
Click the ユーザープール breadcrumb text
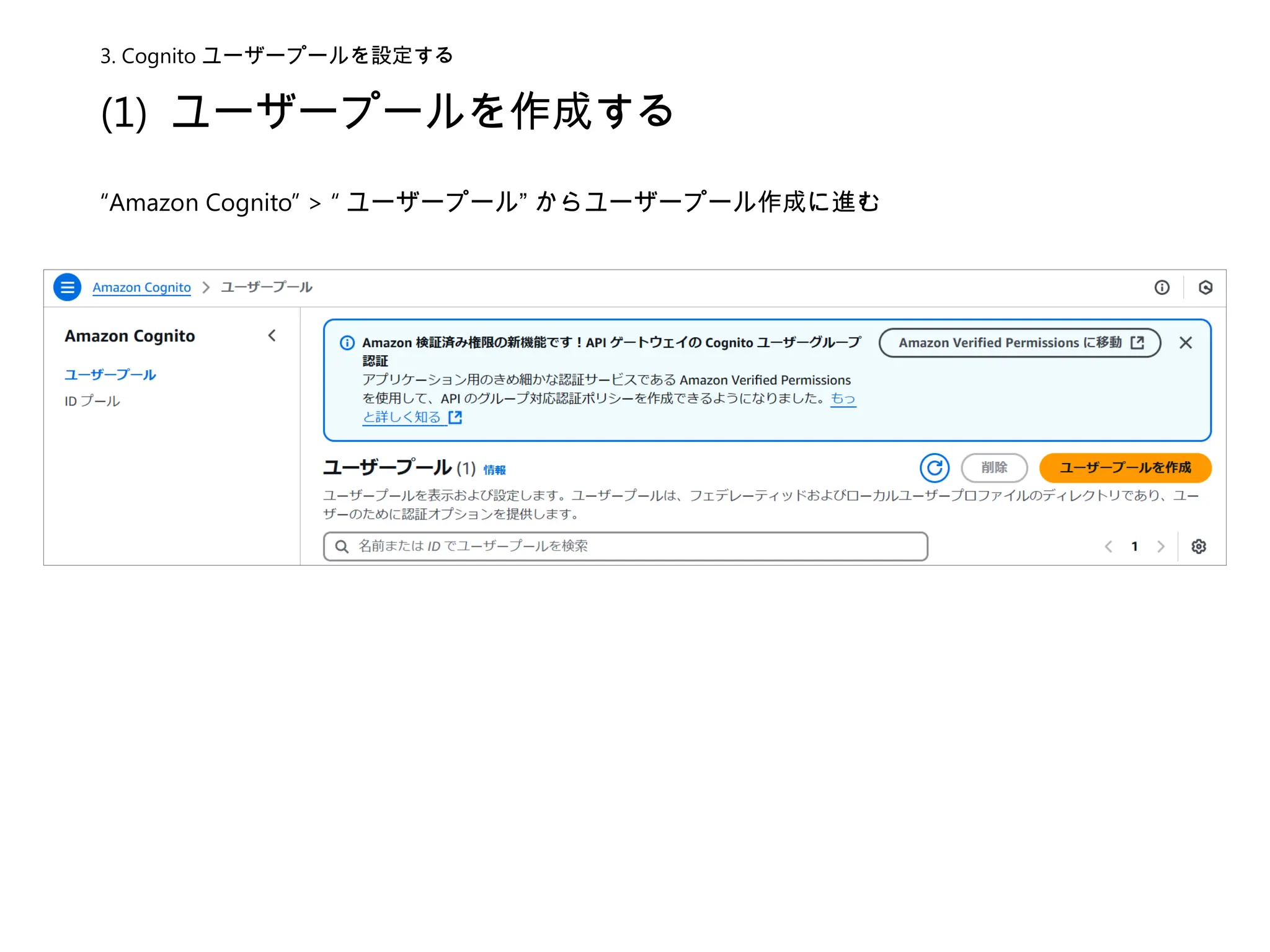pos(267,287)
